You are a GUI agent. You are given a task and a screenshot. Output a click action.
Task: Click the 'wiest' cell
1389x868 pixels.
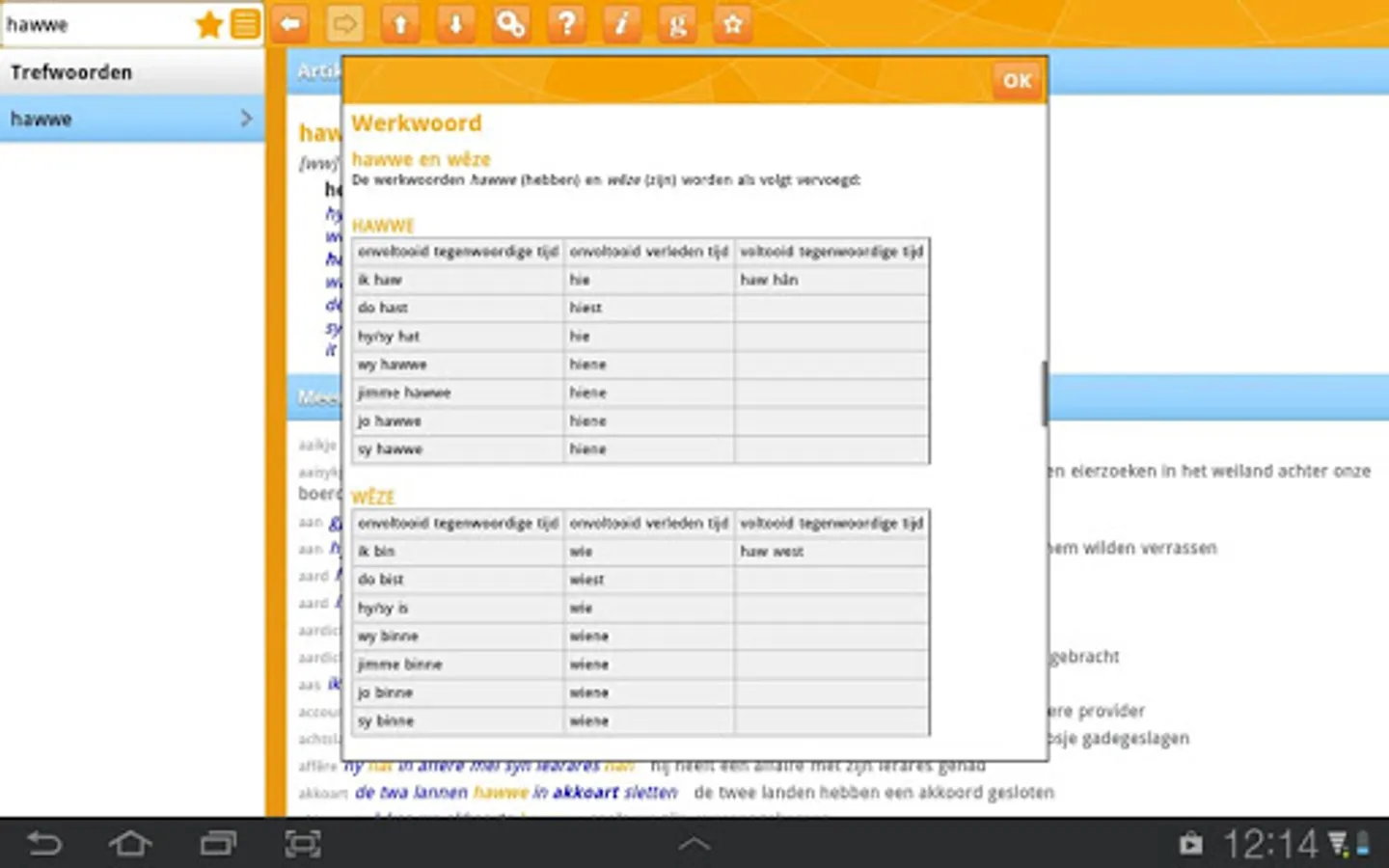[x=649, y=580]
